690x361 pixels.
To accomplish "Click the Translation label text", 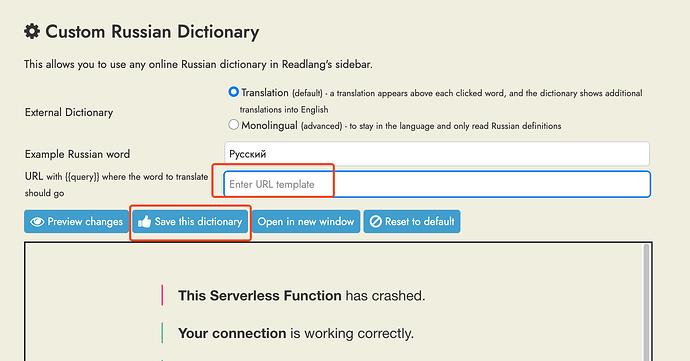I will pyautogui.click(x=264, y=92).
